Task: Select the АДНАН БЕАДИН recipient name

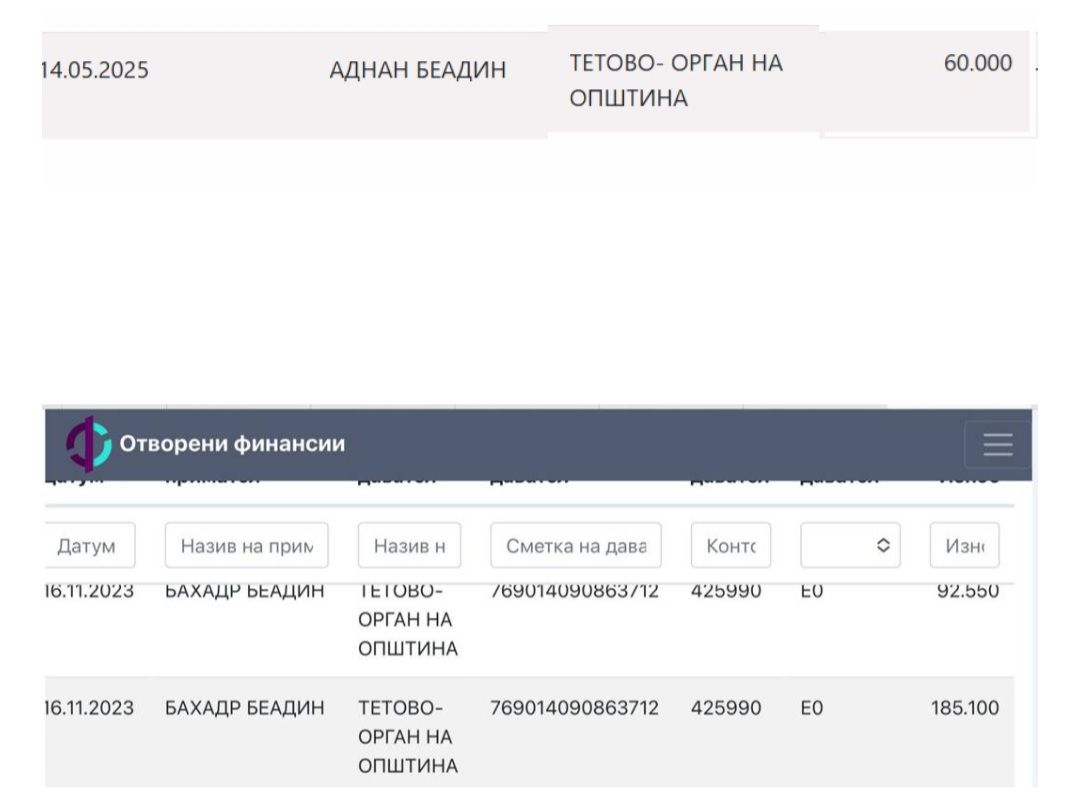Action: click(x=417, y=71)
